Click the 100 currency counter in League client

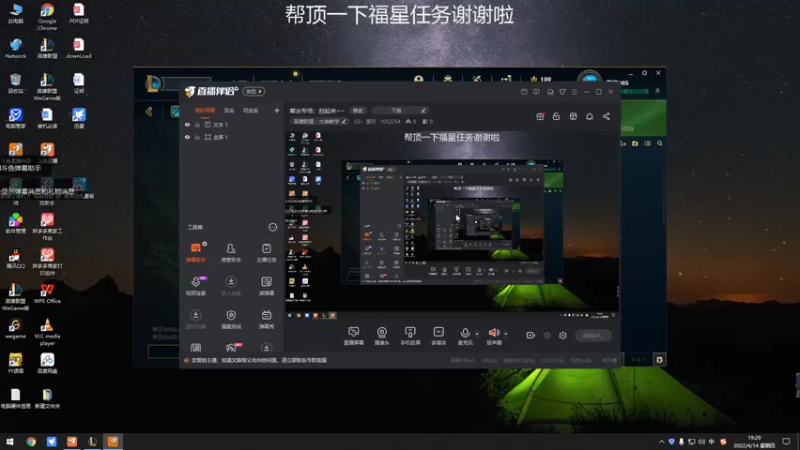[541, 79]
